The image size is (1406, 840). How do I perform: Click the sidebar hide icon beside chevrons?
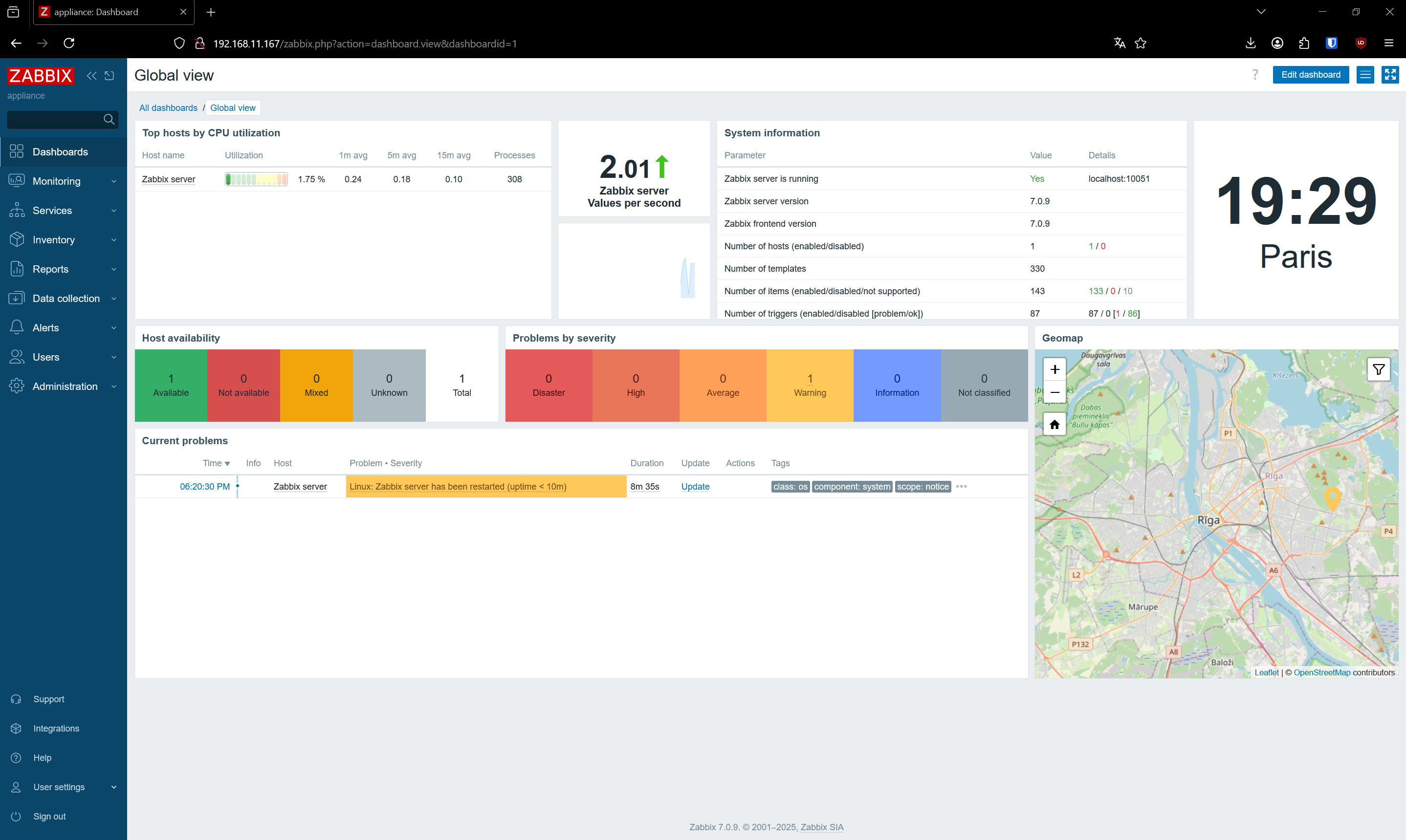point(110,75)
